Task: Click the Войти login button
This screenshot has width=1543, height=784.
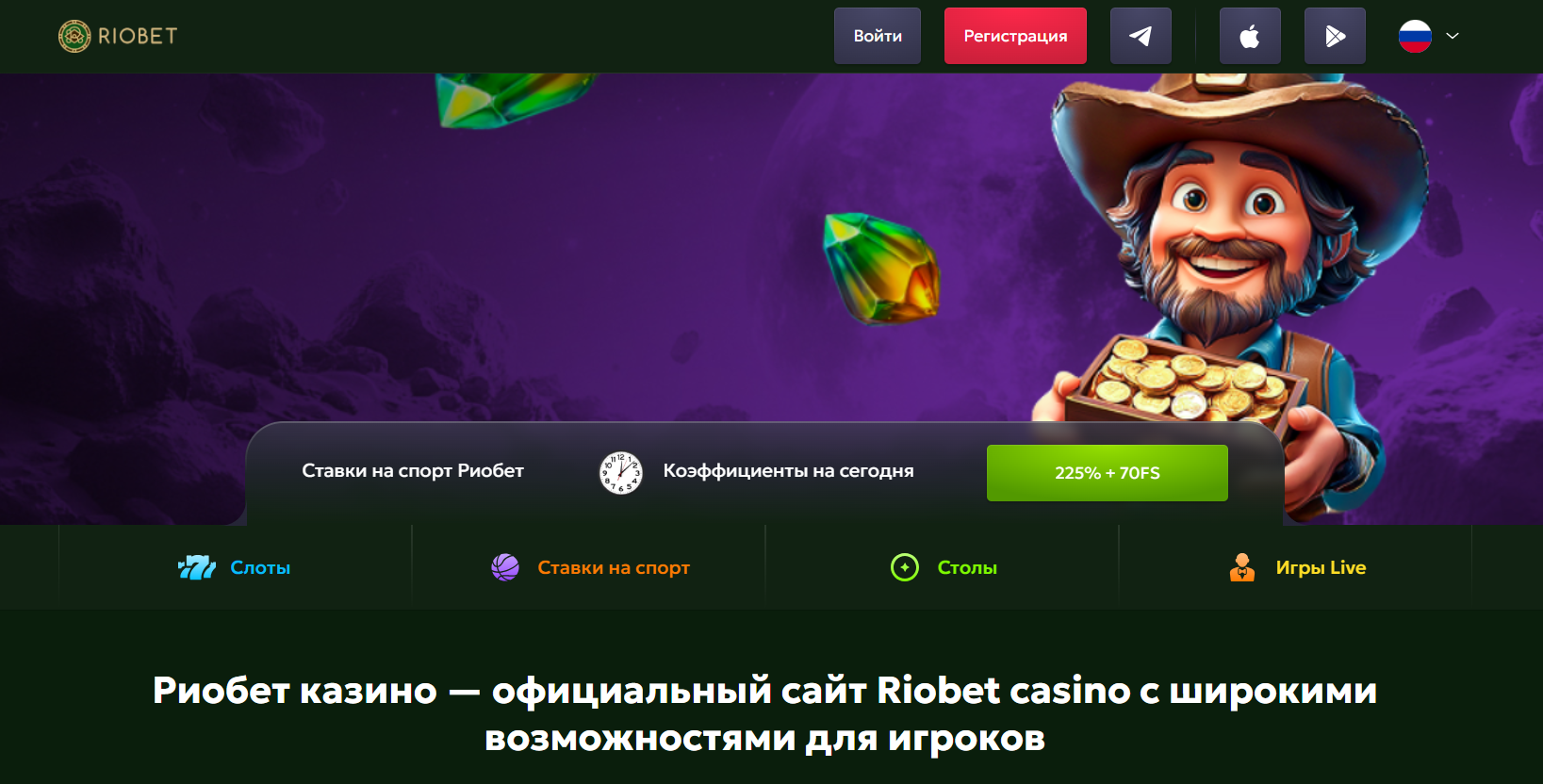Action: 878,36
